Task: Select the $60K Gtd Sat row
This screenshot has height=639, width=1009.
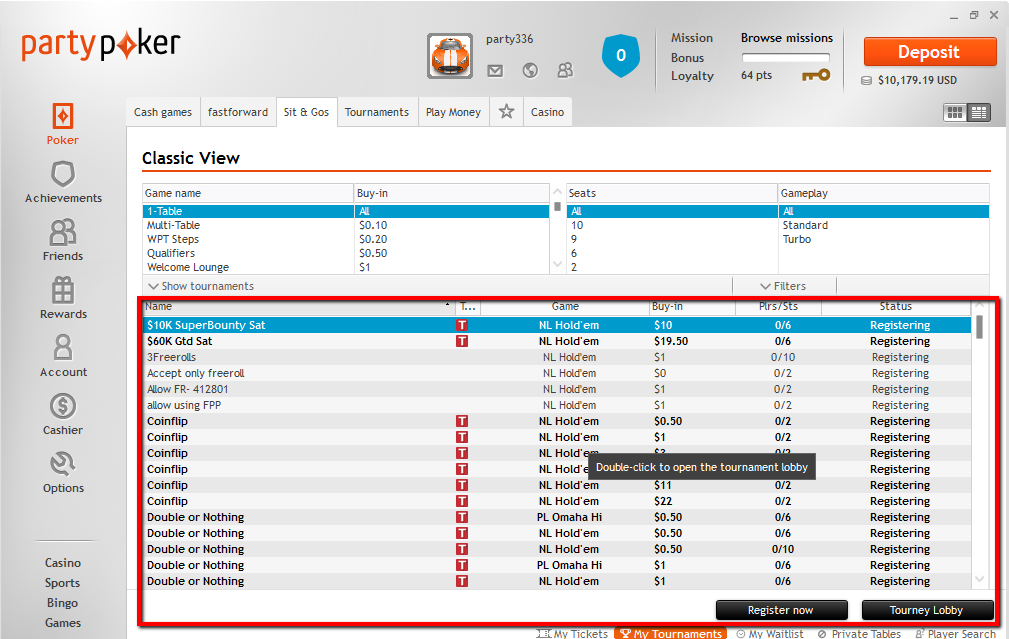Action: pyautogui.click(x=557, y=341)
